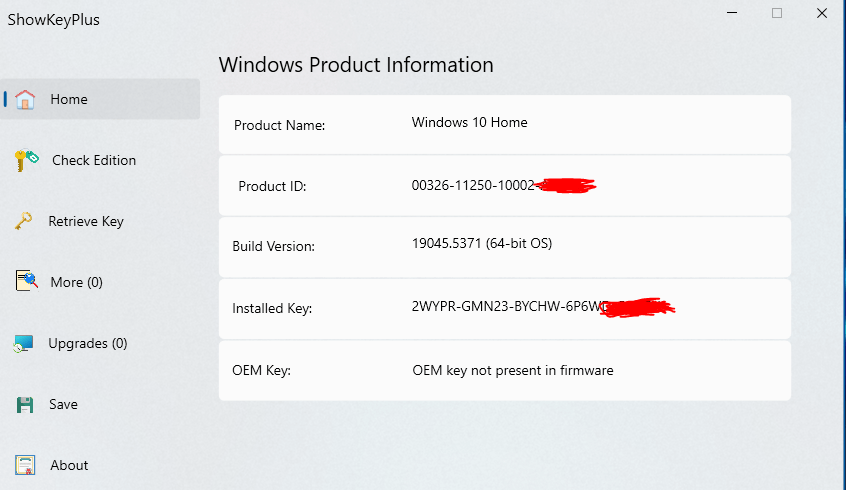Click the Build Version label
This screenshot has width=846, height=490.
[274, 247]
